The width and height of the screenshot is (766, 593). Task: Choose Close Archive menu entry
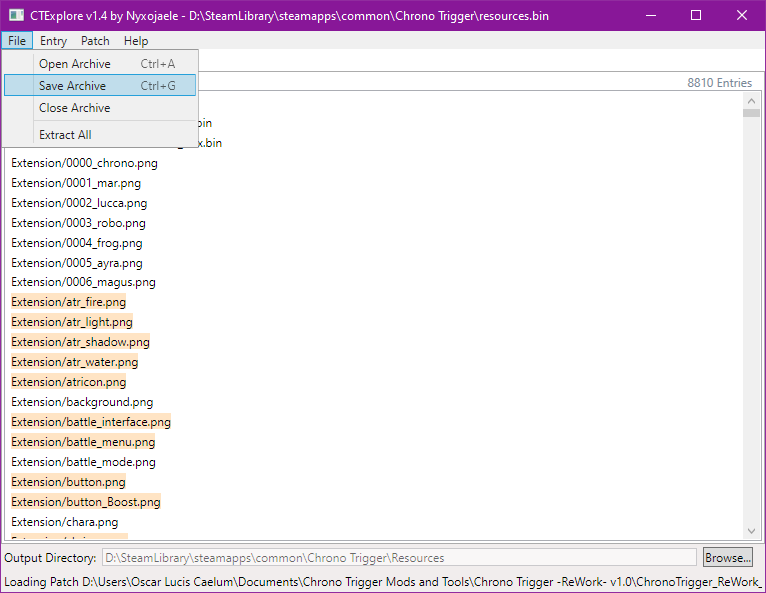coord(100,107)
